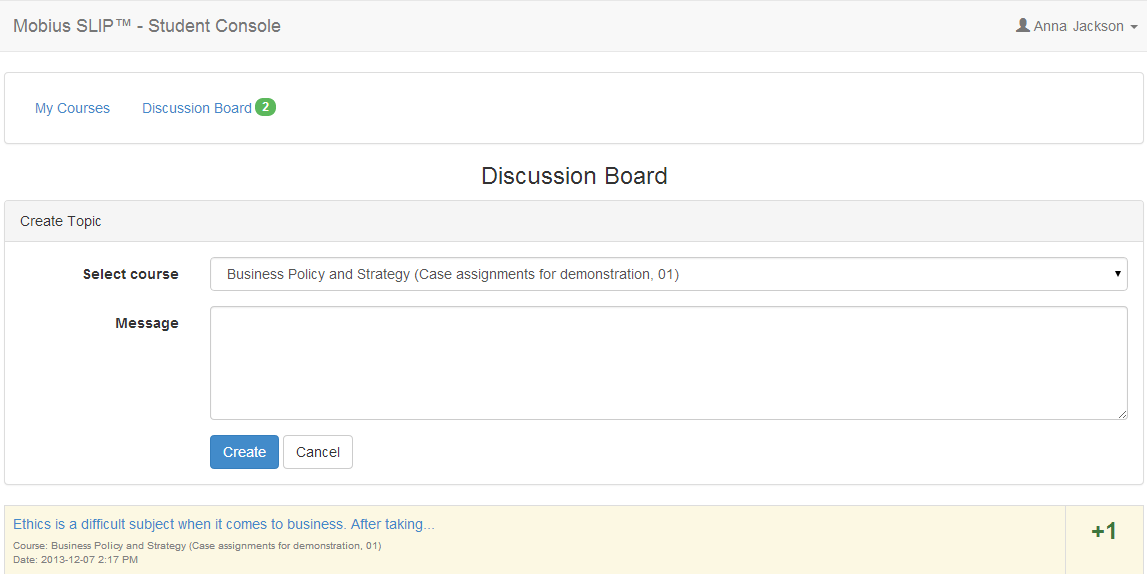Image resolution: width=1147 pixels, height=574 pixels.
Task: Open the Discussion Board navigation link
Action: [x=197, y=108]
